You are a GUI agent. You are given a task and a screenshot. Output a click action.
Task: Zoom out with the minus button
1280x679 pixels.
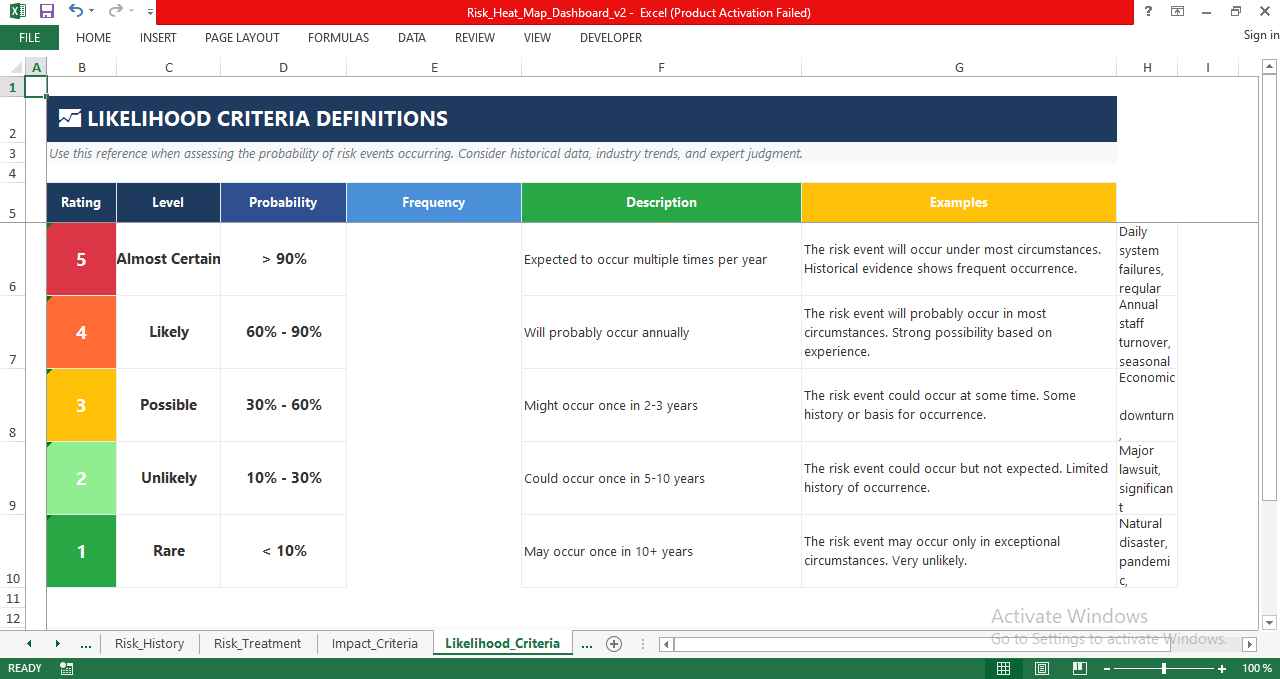[1106, 668]
